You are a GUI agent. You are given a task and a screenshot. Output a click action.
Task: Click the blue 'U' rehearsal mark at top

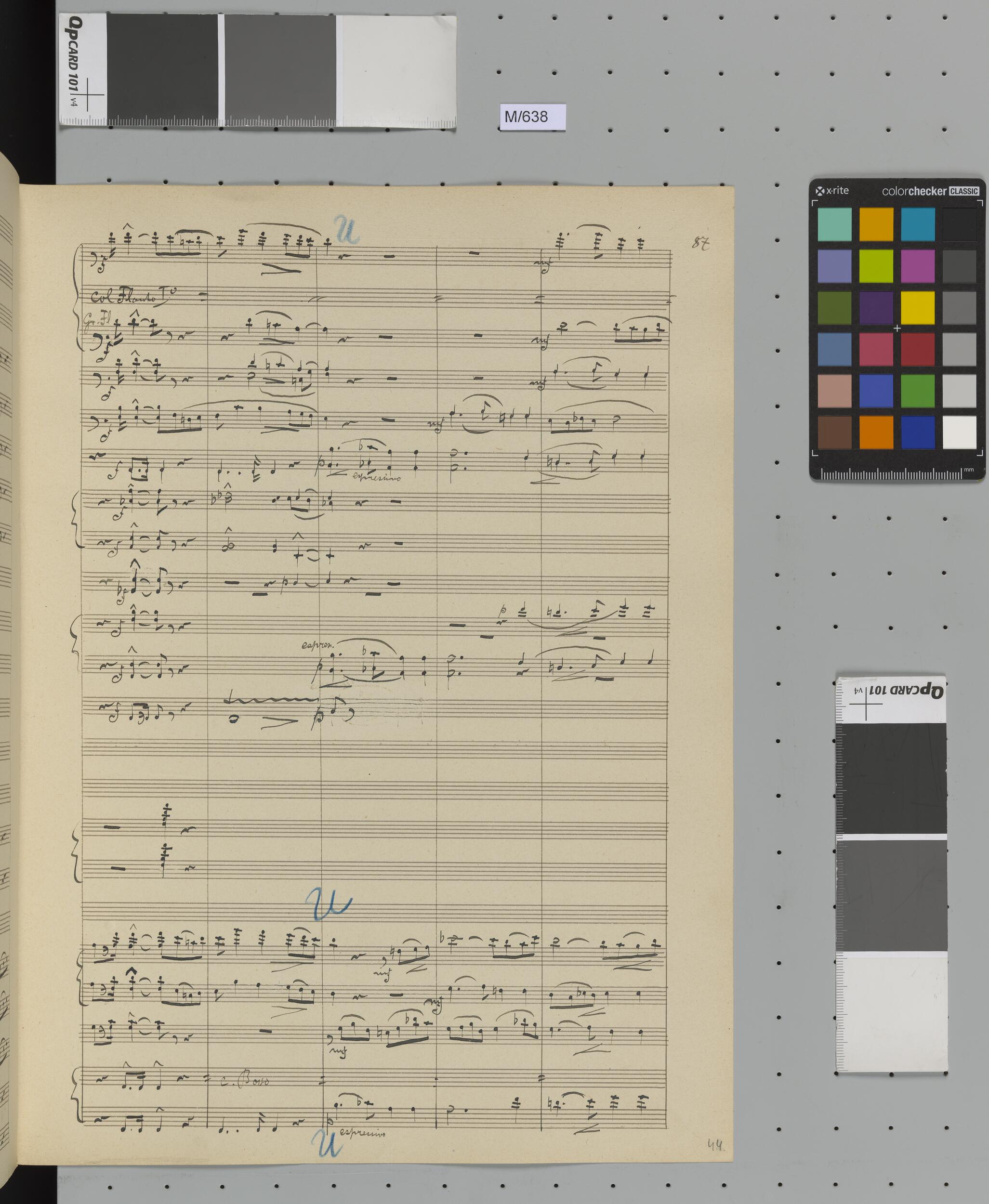tap(346, 231)
